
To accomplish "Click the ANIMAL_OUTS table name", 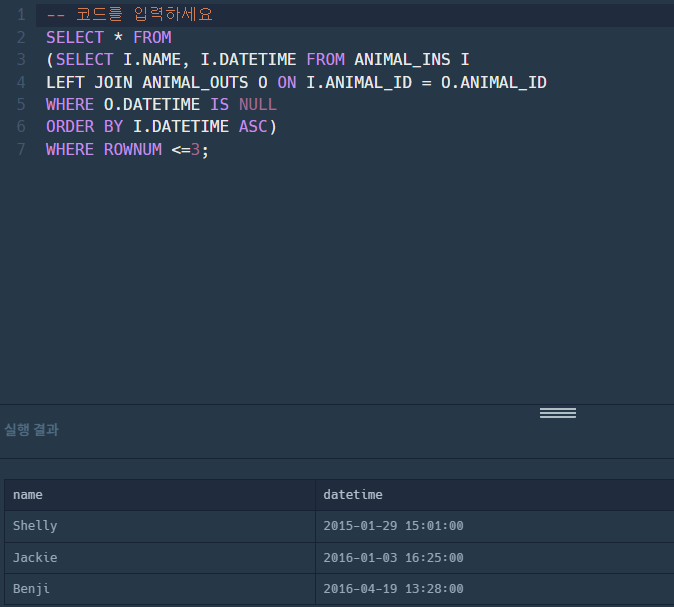I will pyautogui.click(x=195, y=82).
